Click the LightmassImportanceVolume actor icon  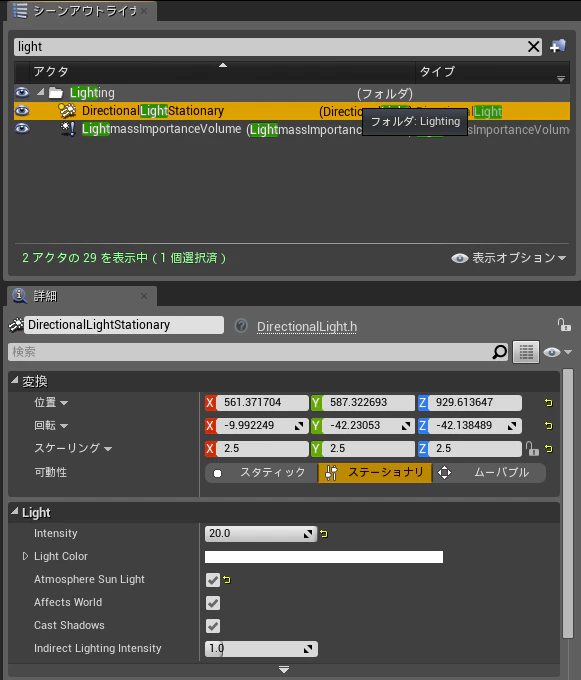67,129
